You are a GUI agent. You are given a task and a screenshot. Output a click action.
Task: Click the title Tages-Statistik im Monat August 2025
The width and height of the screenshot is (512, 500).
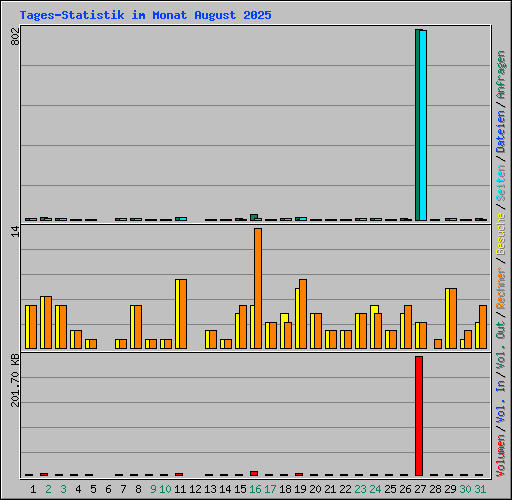coord(145,15)
